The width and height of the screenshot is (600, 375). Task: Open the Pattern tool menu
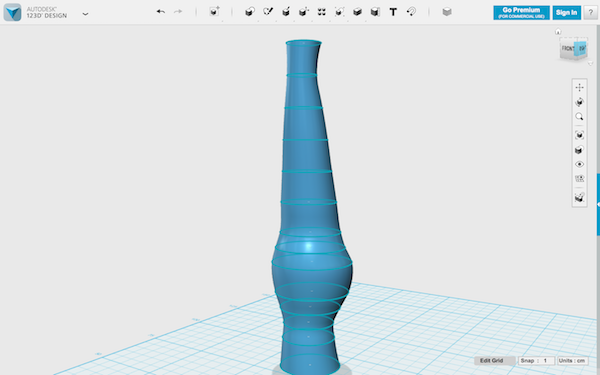321,12
